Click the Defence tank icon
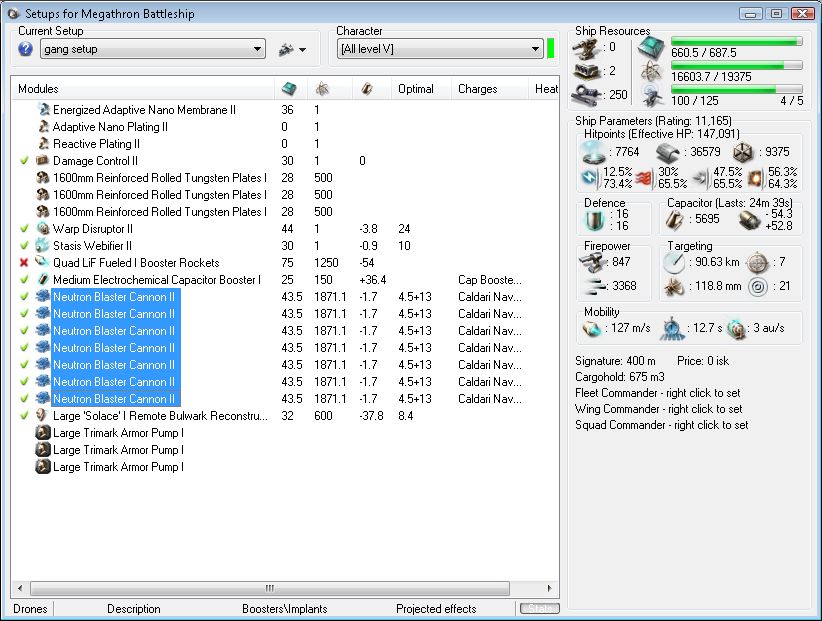The height and width of the screenshot is (621, 822). coord(594,220)
